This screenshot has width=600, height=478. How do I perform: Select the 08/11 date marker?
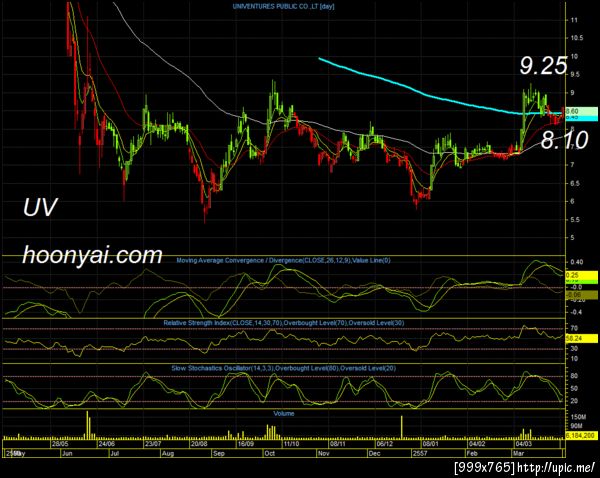[338, 444]
